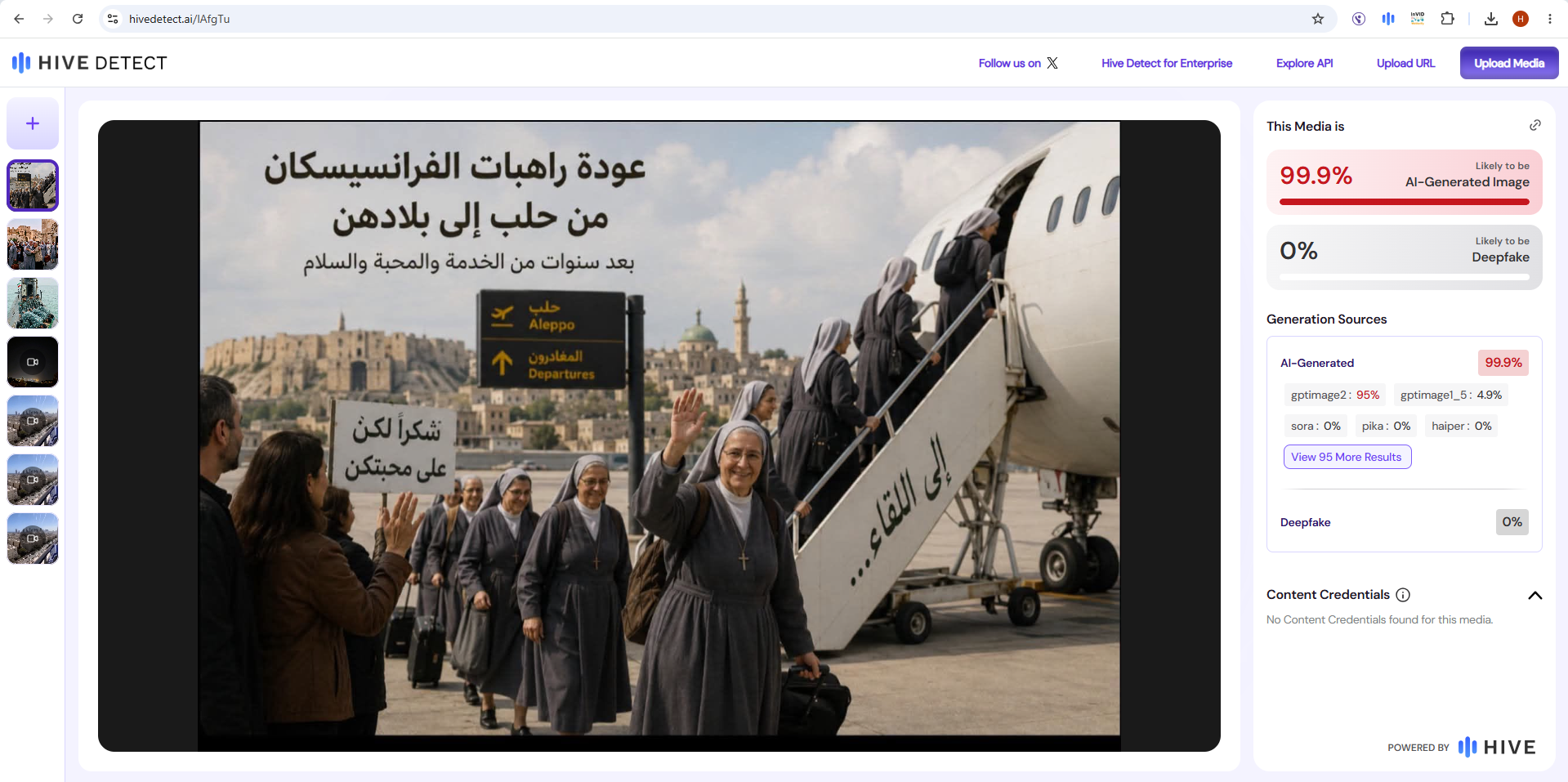Reload the Hive Detect page
The height and width of the screenshot is (782, 1568).
(78, 19)
